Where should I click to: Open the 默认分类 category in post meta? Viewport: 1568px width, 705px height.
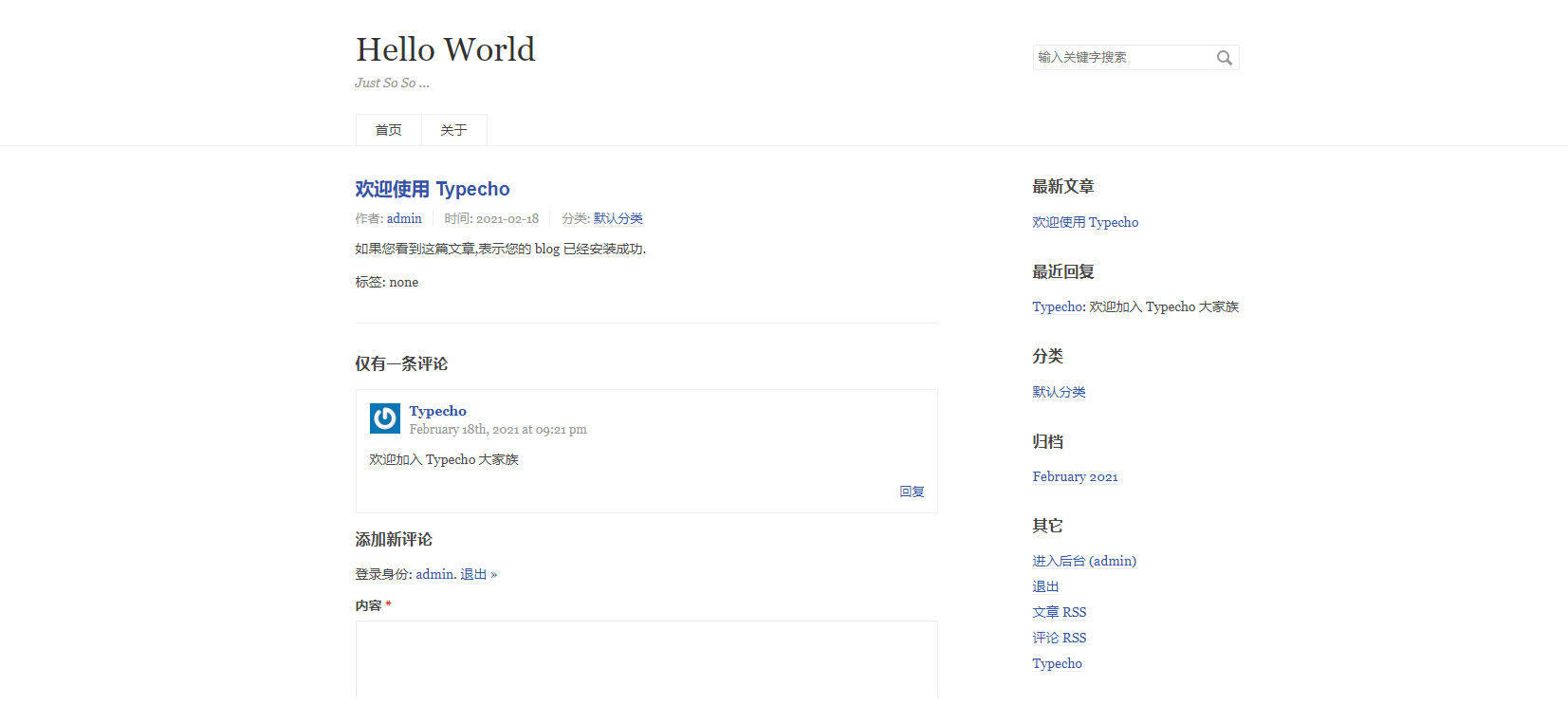618,218
